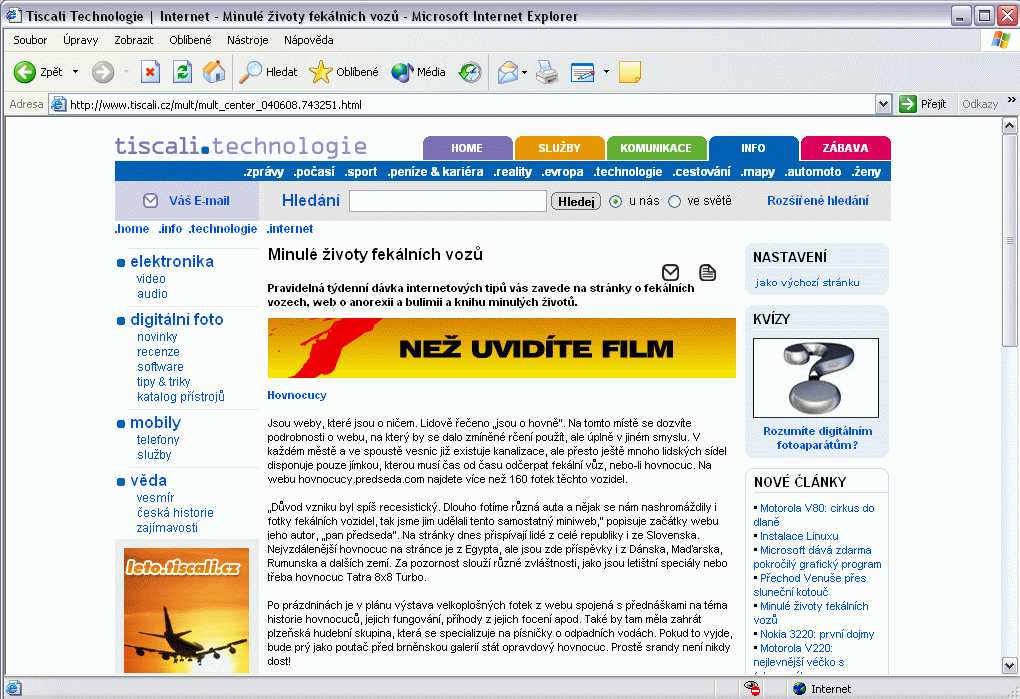Click the green Přejít go arrow
The image size is (1020, 699).
click(907, 104)
